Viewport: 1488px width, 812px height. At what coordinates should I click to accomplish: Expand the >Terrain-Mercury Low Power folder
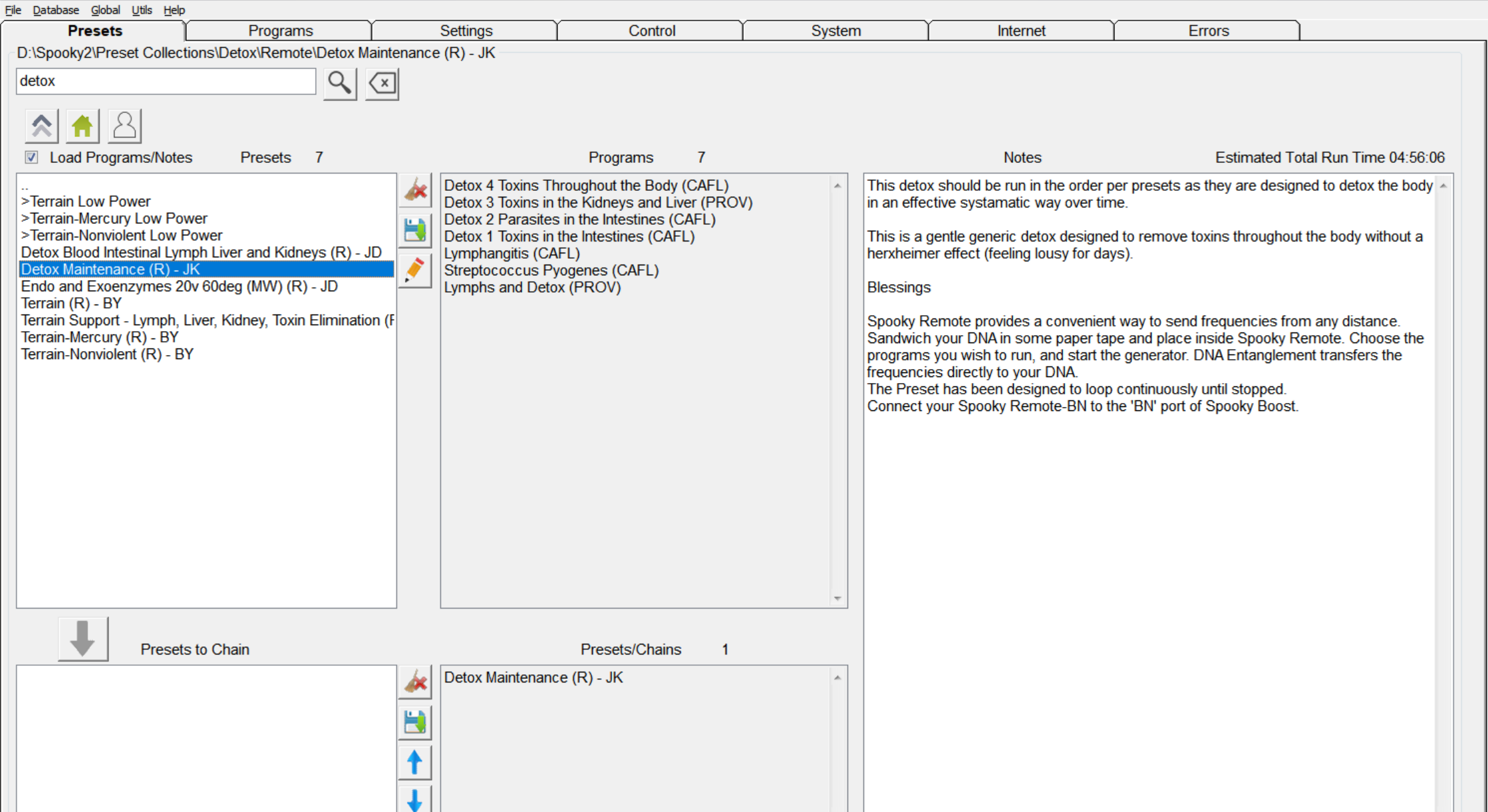[114, 219]
